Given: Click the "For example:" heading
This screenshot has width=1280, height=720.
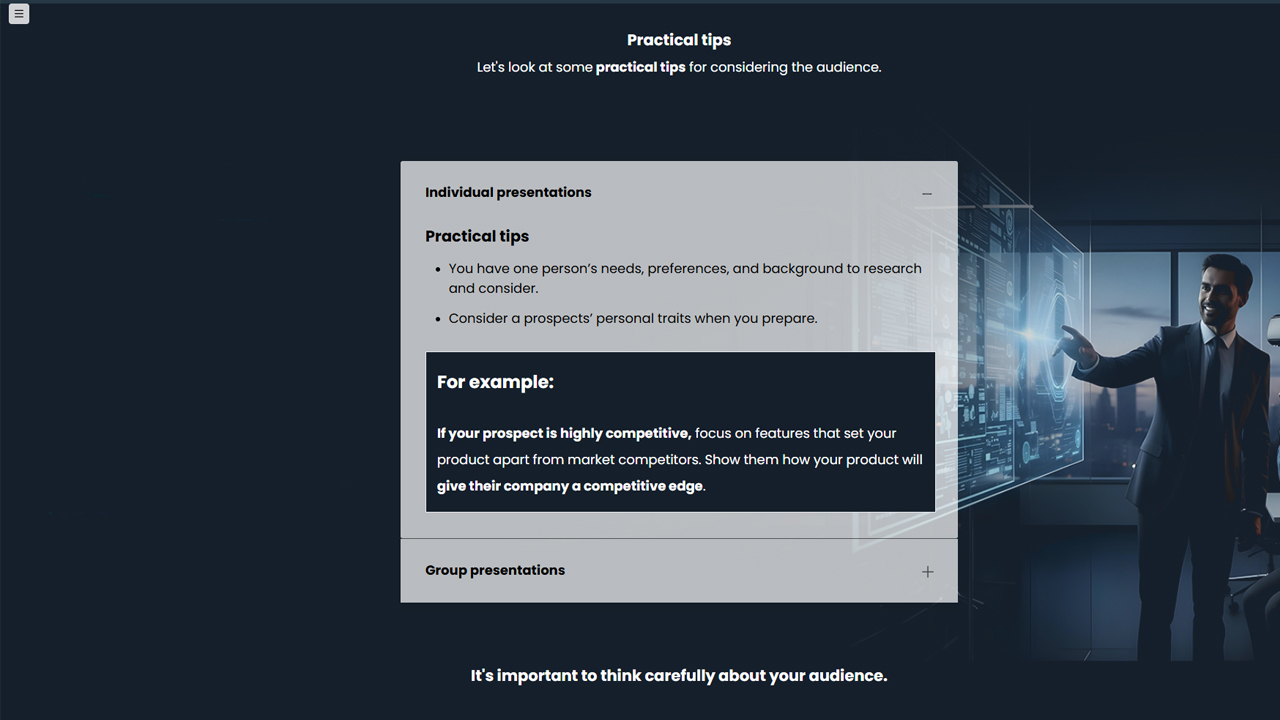Looking at the screenshot, I should coord(495,382).
